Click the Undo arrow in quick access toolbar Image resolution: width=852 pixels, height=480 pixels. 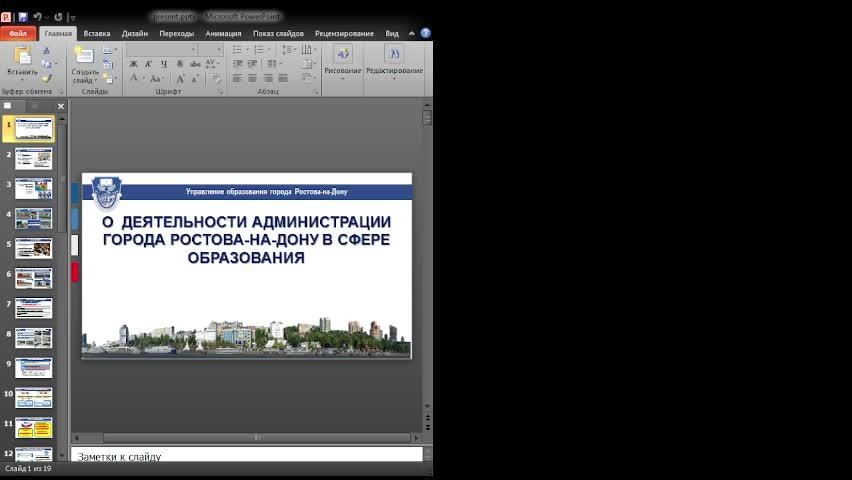pyautogui.click(x=37, y=17)
